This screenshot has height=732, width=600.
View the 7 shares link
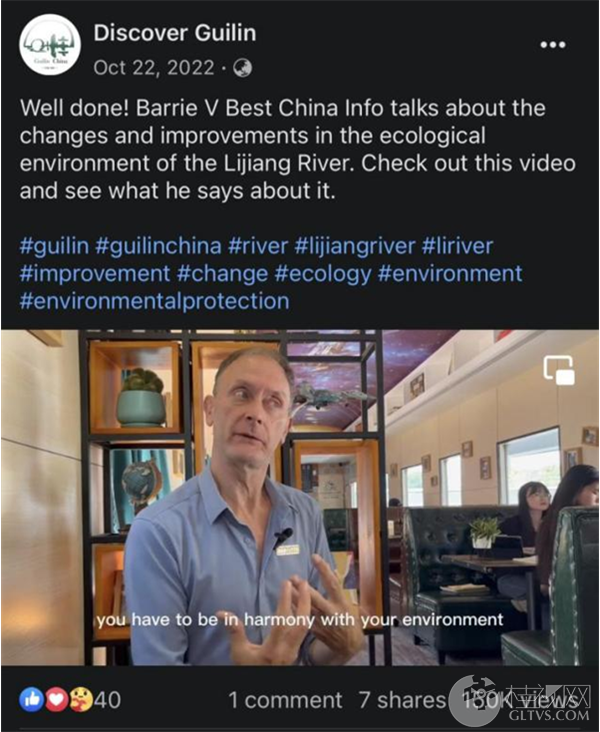tap(402, 700)
